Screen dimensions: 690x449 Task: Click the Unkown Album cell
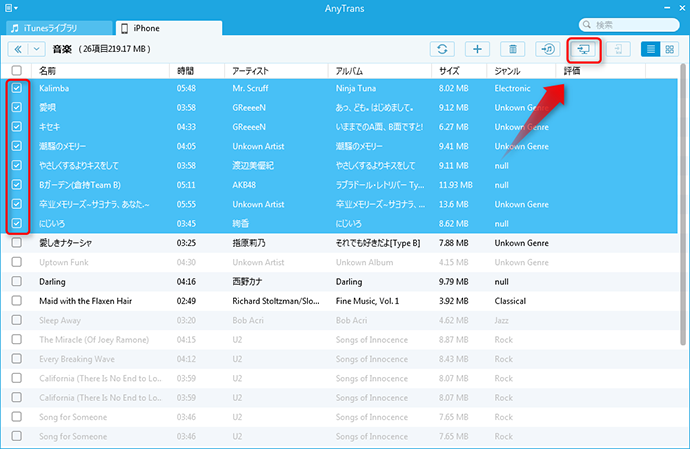coord(364,262)
